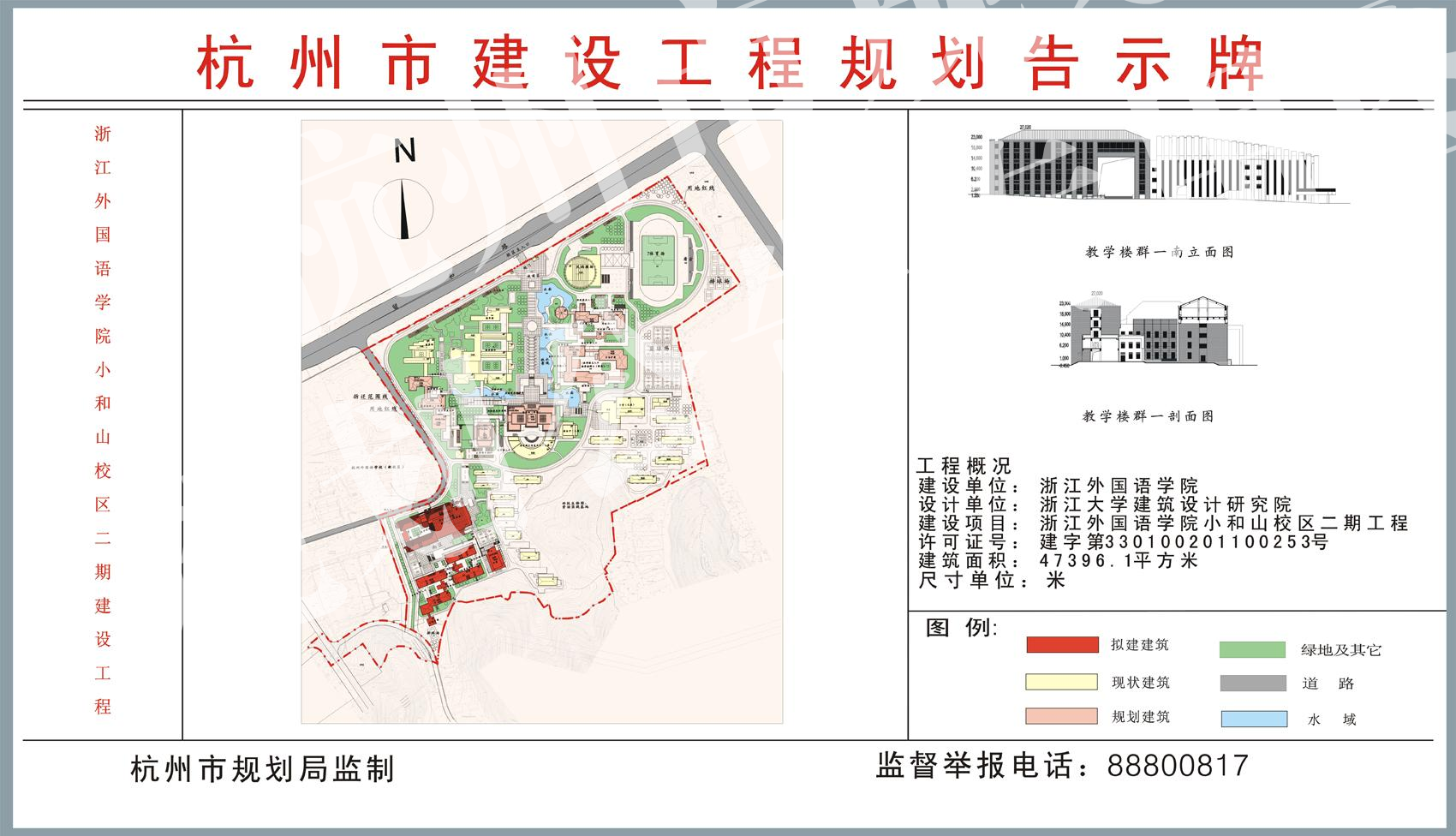Click the blue 水域 legend swatch

click(x=1253, y=719)
